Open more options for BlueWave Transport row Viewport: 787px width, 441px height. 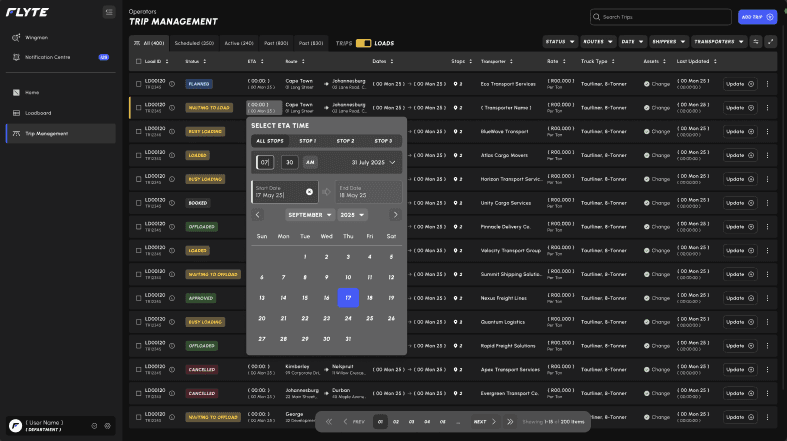pos(767,131)
